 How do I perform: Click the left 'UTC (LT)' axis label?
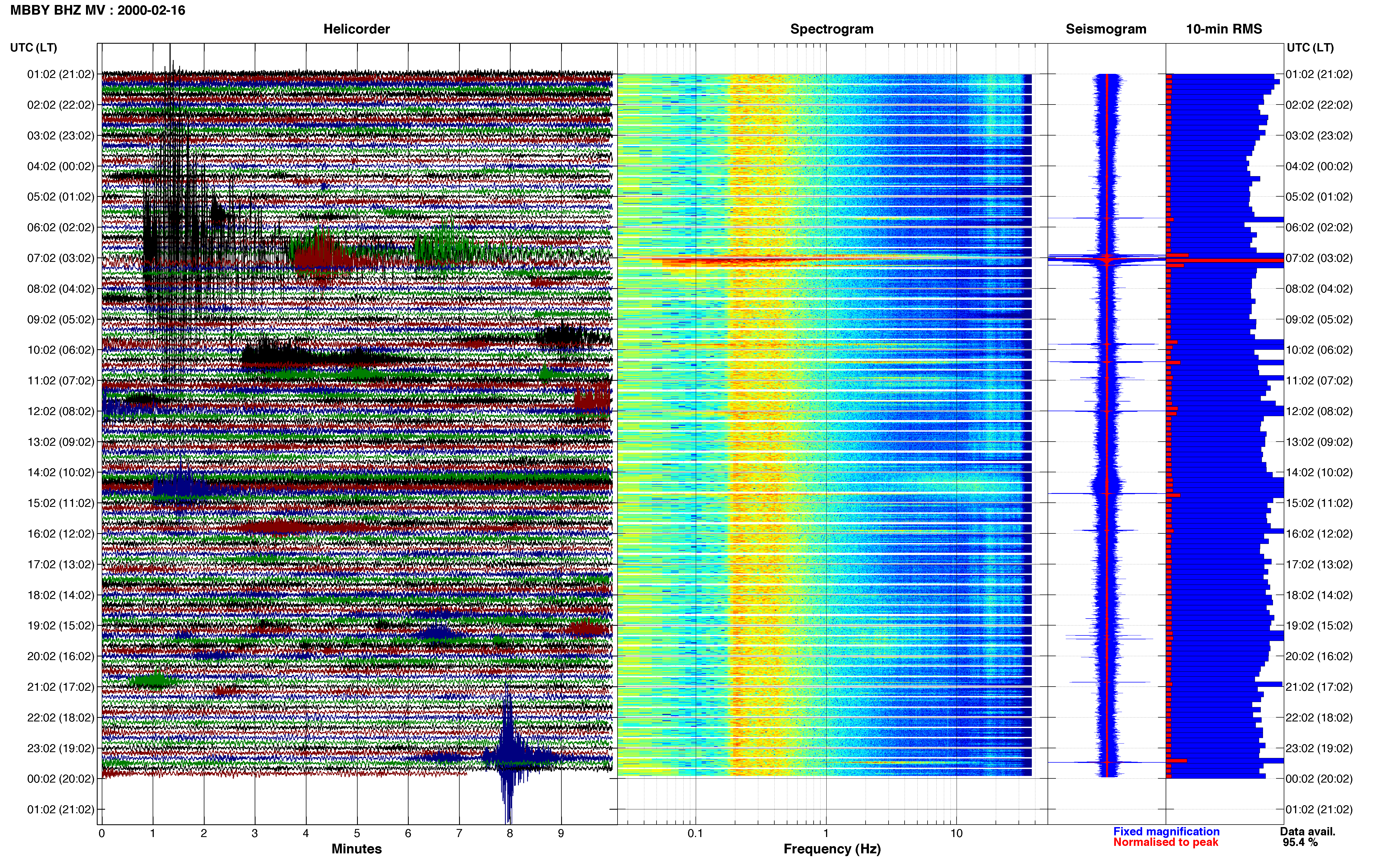[x=34, y=48]
